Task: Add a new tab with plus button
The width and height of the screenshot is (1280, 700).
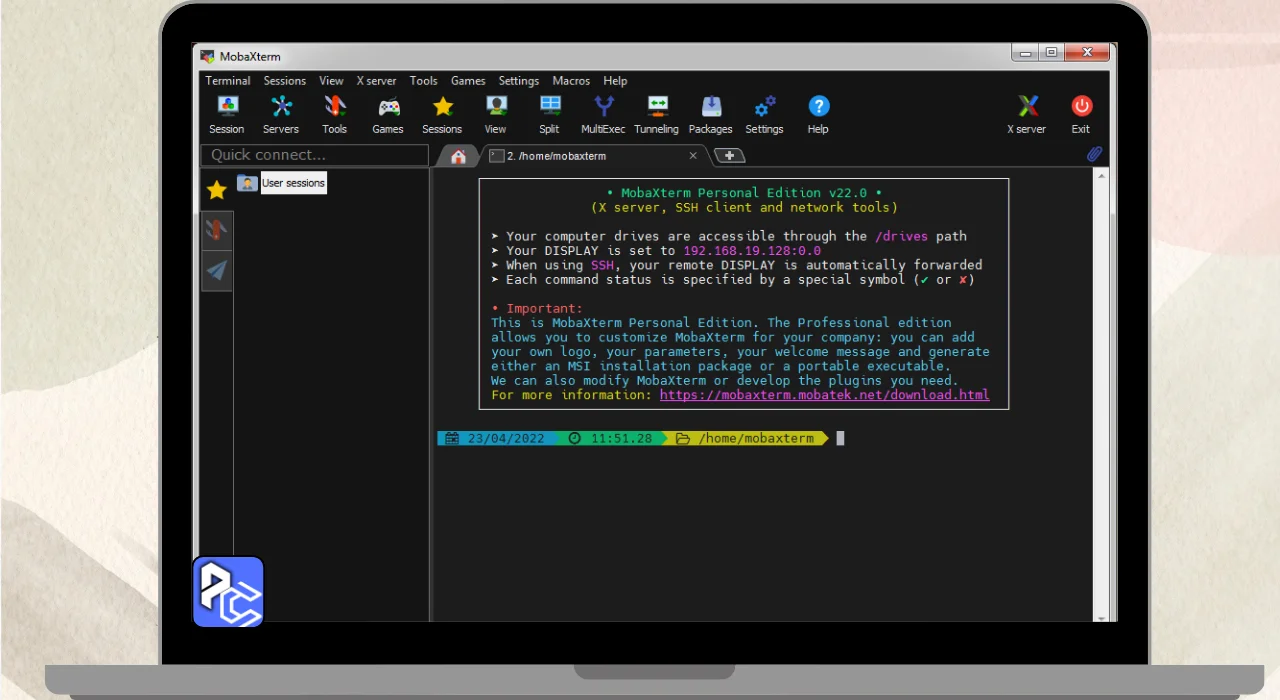Action: [729, 156]
